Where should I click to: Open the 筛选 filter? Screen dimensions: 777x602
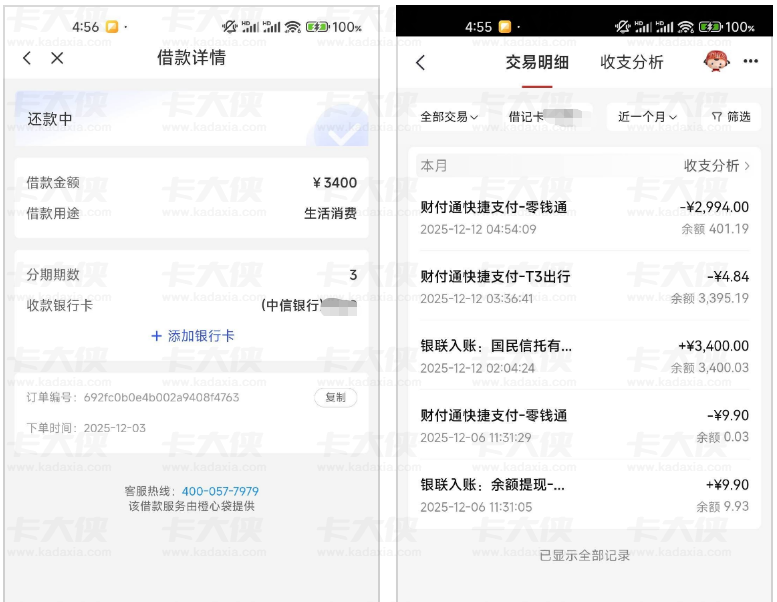[731, 117]
